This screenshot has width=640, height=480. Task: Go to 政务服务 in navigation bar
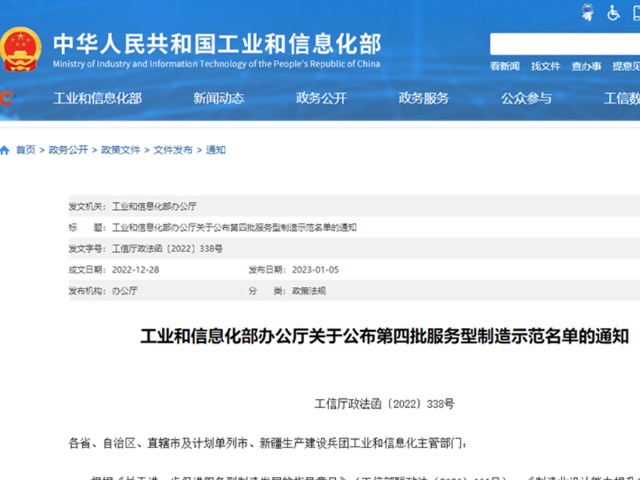(x=423, y=98)
